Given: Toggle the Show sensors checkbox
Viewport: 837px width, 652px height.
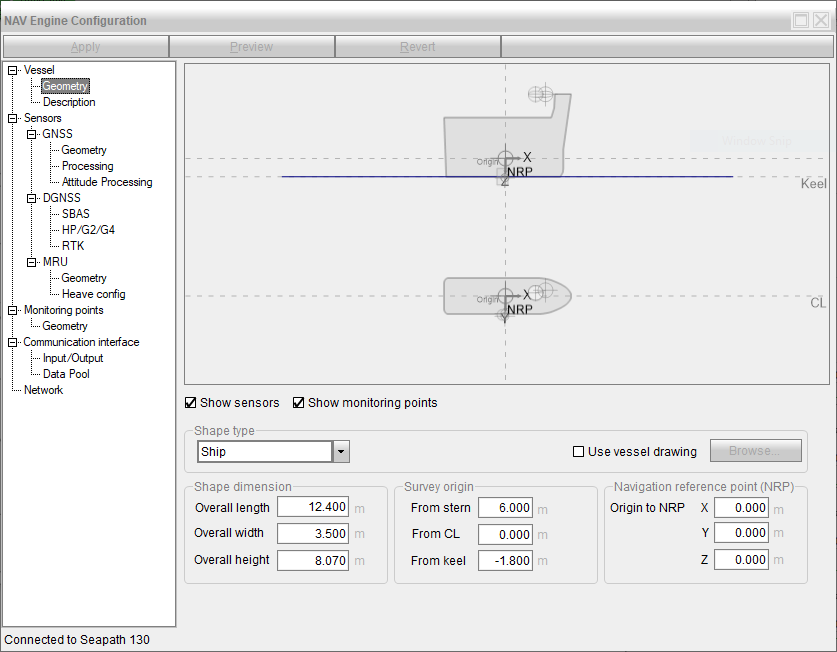Looking at the screenshot, I should pyautogui.click(x=191, y=403).
